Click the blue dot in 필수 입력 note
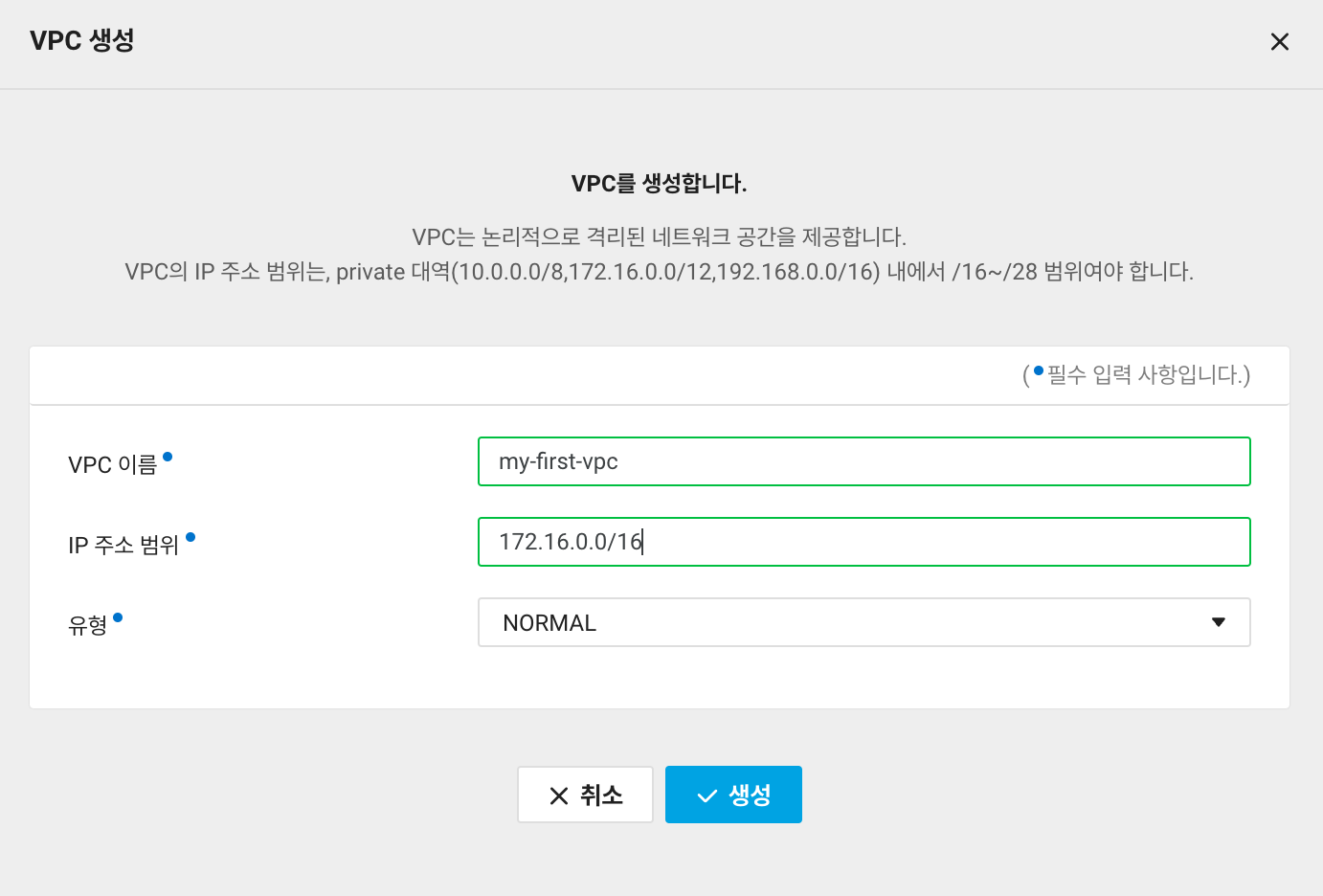Image resolution: width=1323 pixels, height=896 pixels. [x=1039, y=370]
